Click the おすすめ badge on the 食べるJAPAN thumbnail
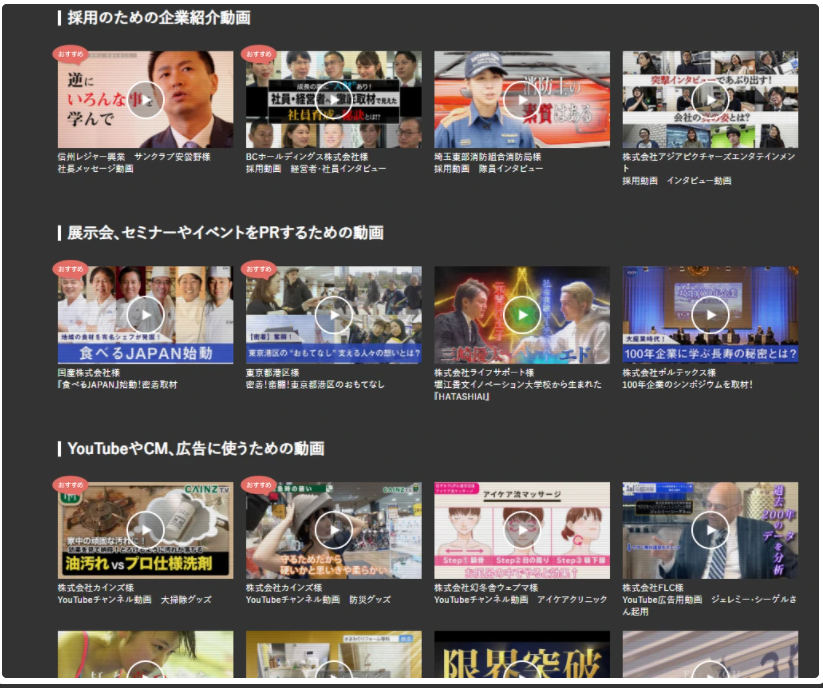 (x=69, y=269)
